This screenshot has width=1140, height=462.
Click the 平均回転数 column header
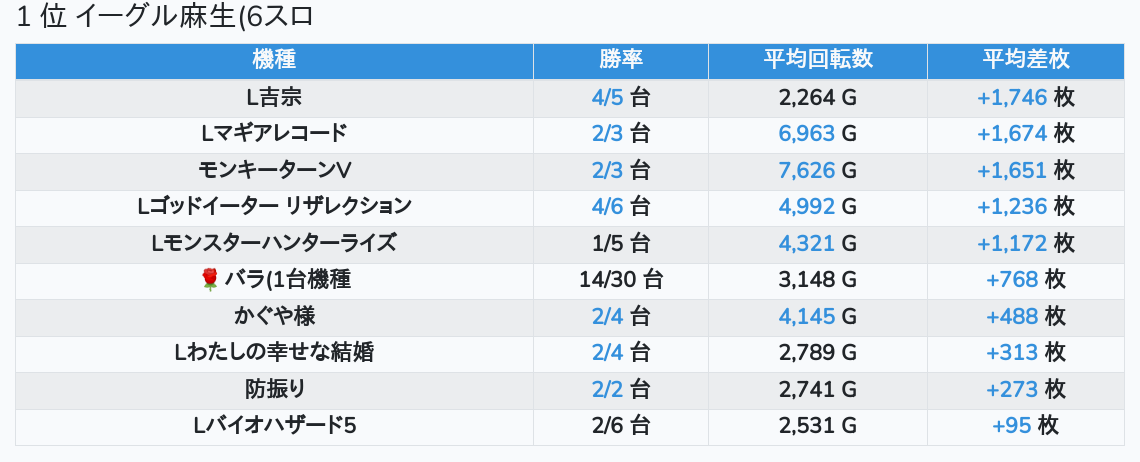[x=818, y=60]
